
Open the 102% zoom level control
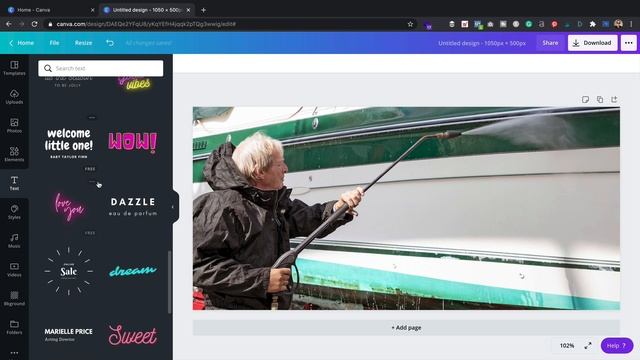[x=567, y=345]
